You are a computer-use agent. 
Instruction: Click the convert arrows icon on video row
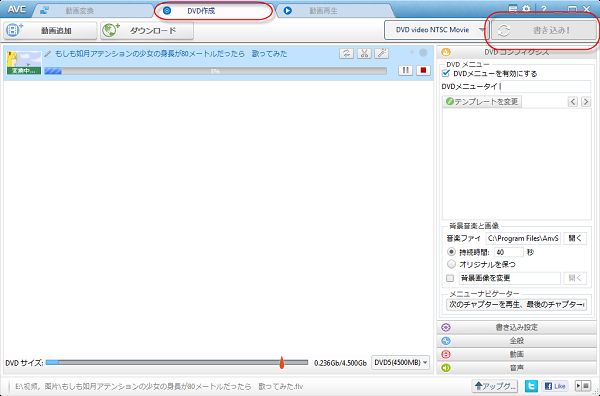(x=346, y=54)
